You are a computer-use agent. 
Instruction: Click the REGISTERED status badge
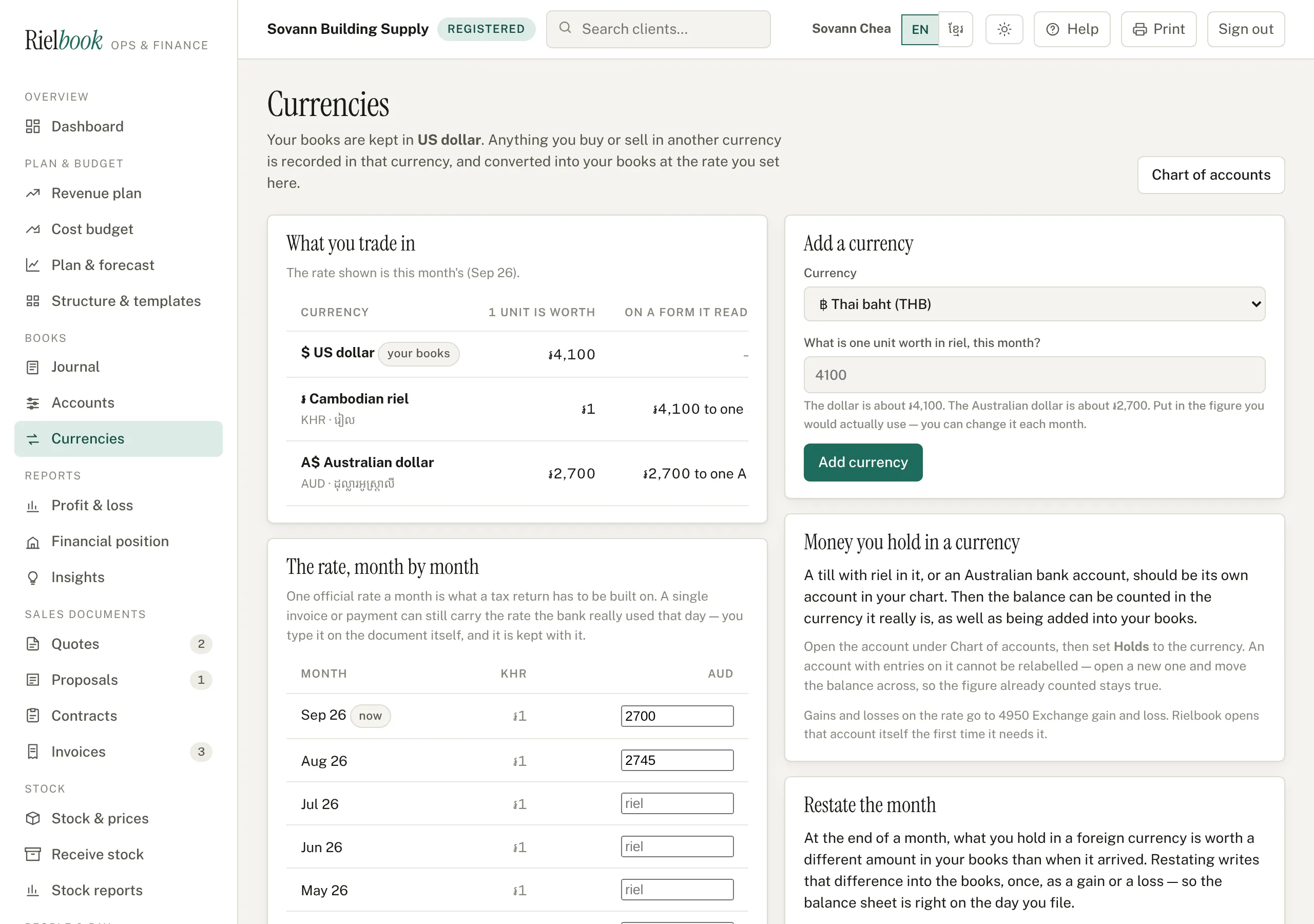pos(486,29)
